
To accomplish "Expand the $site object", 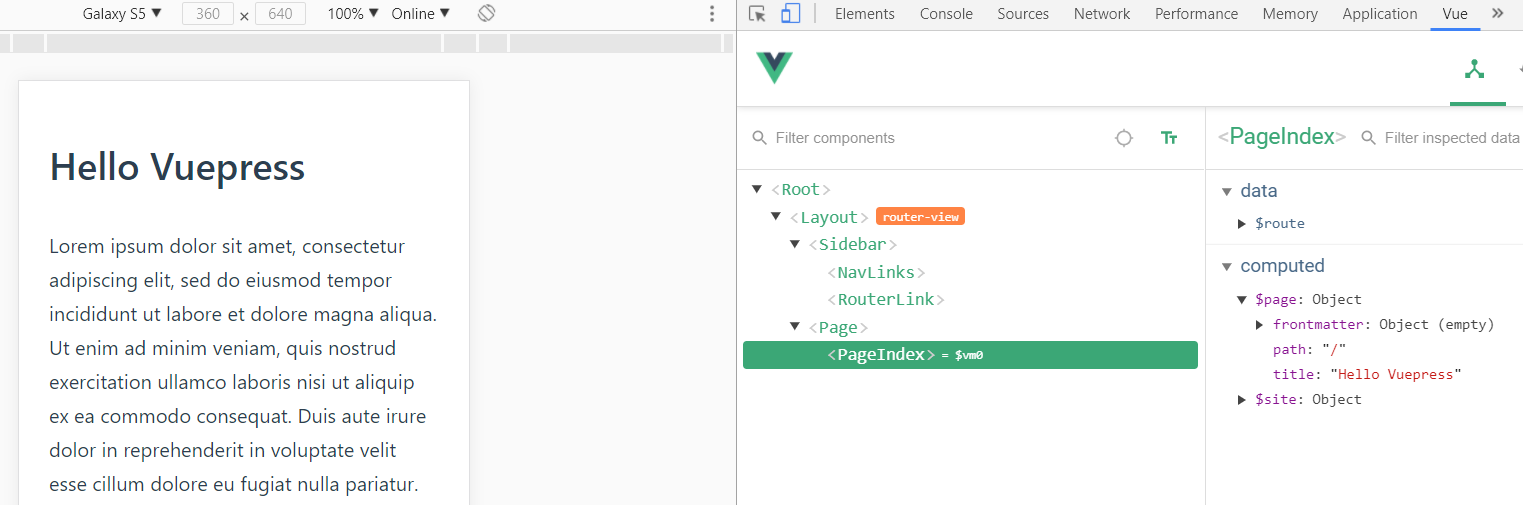I will coord(1242,399).
